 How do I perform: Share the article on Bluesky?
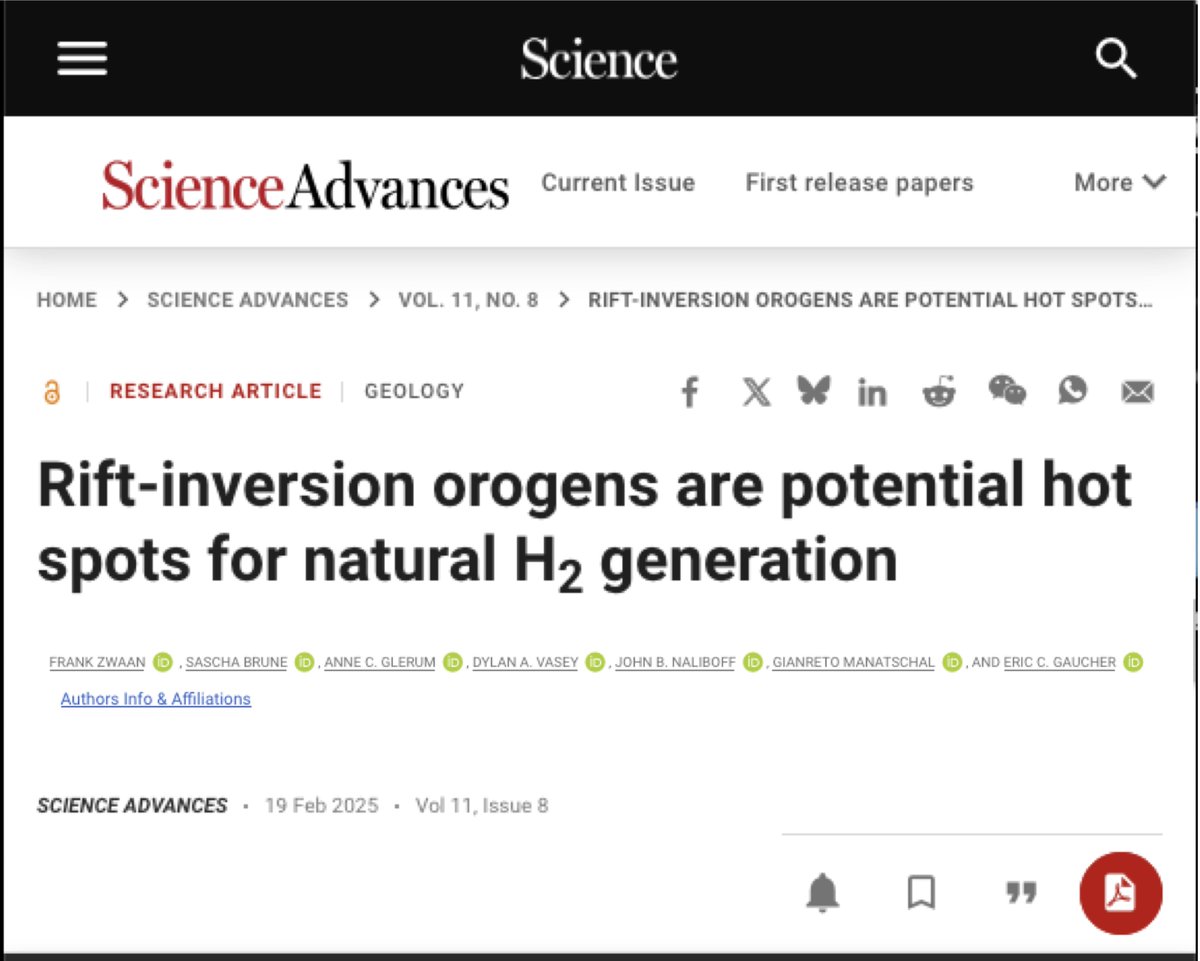coord(813,392)
